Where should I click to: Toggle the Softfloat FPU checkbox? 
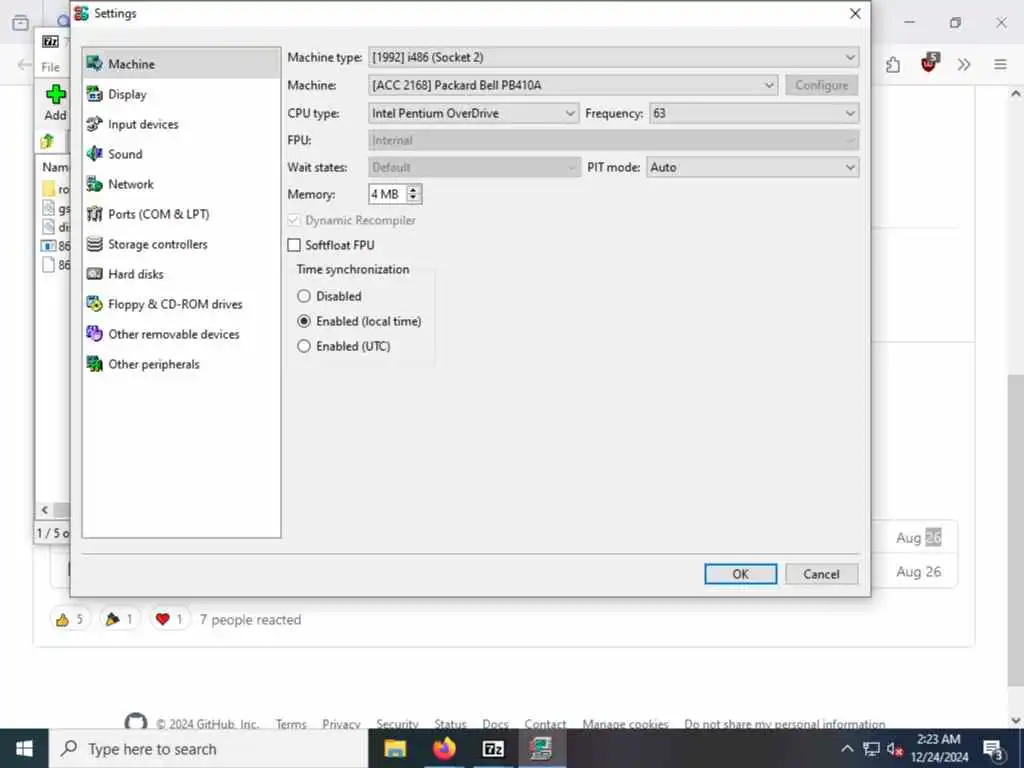tap(294, 245)
